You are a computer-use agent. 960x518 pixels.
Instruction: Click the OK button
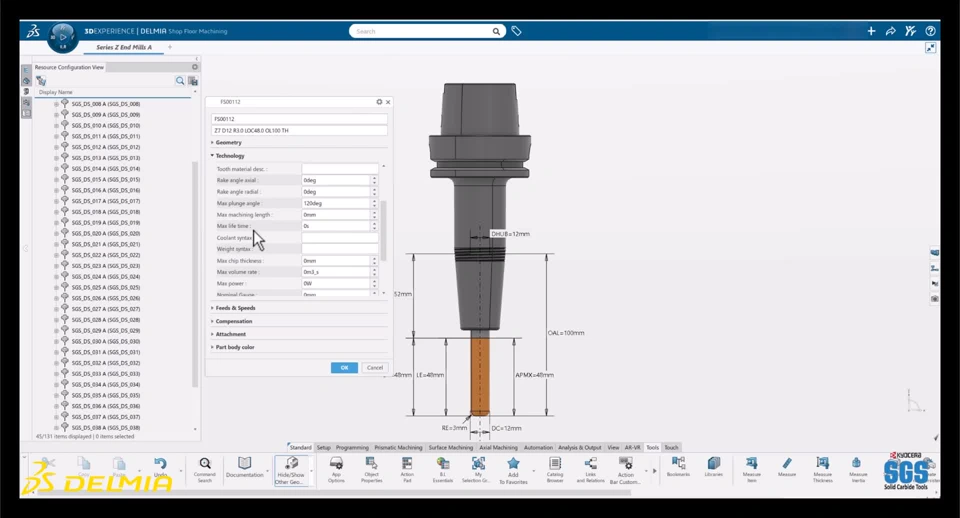click(344, 367)
